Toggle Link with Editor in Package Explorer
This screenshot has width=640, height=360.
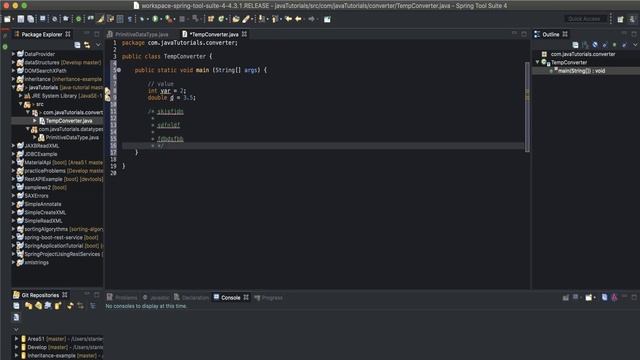[87, 45]
